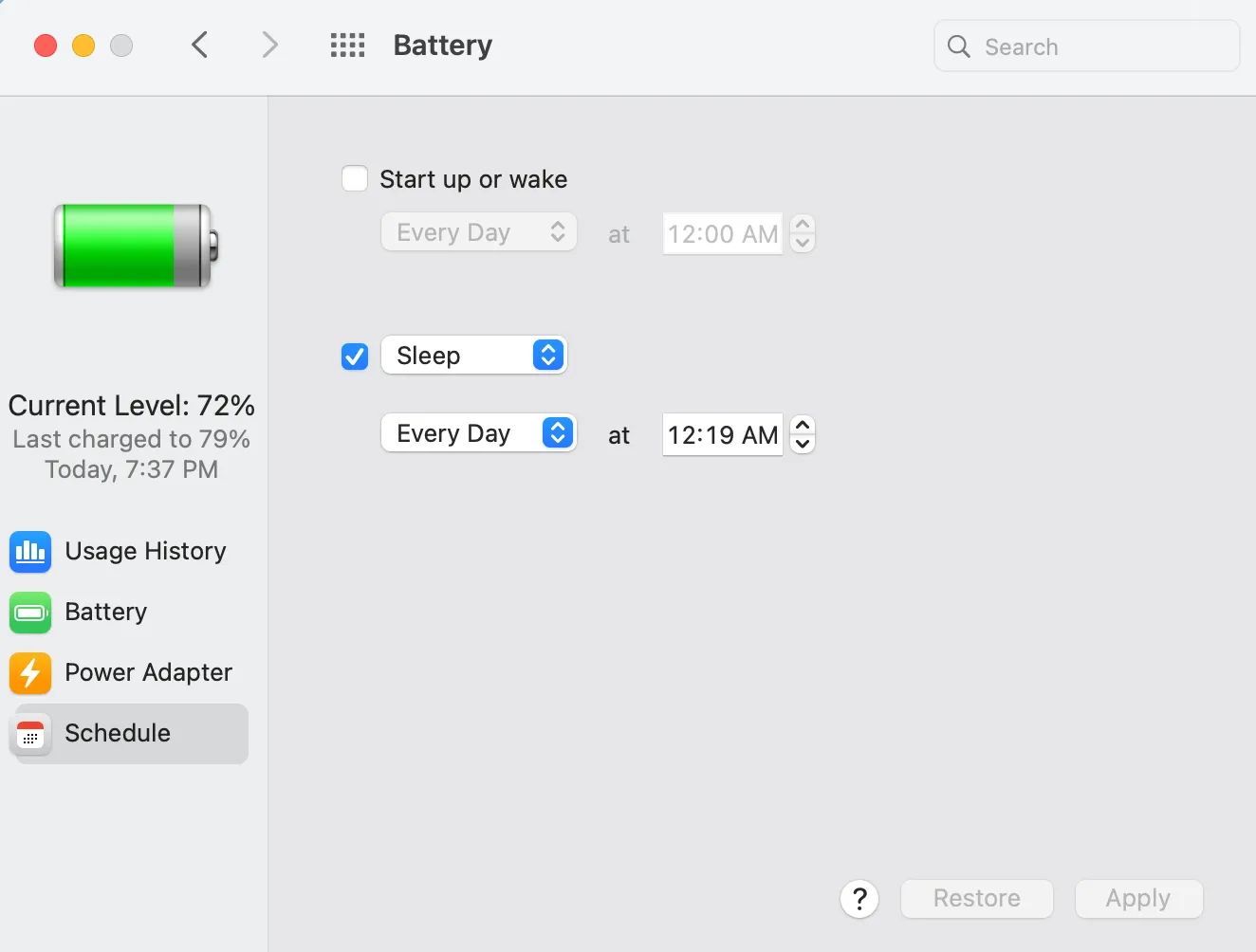
Task: Enable the Start up or wake checkbox
Action: click(354, 177)
